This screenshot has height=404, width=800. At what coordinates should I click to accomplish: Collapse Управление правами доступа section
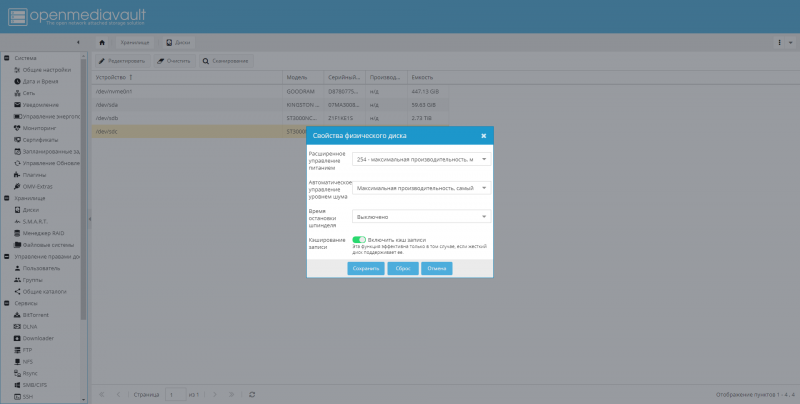tap(7, 257)
